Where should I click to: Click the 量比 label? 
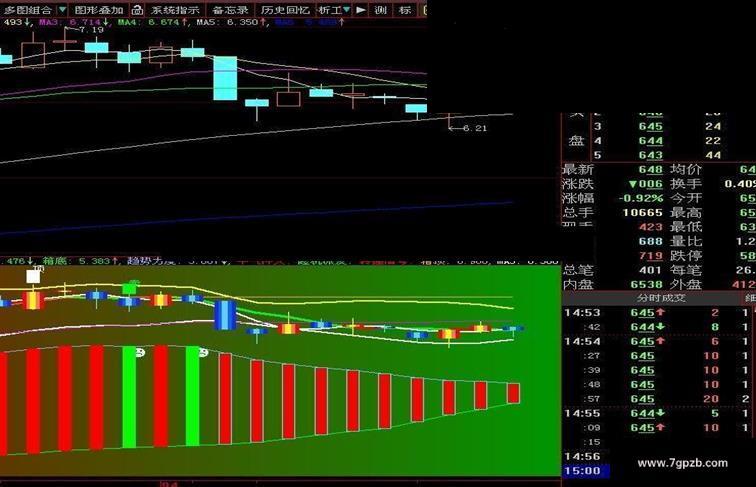[x=686, y=241]
